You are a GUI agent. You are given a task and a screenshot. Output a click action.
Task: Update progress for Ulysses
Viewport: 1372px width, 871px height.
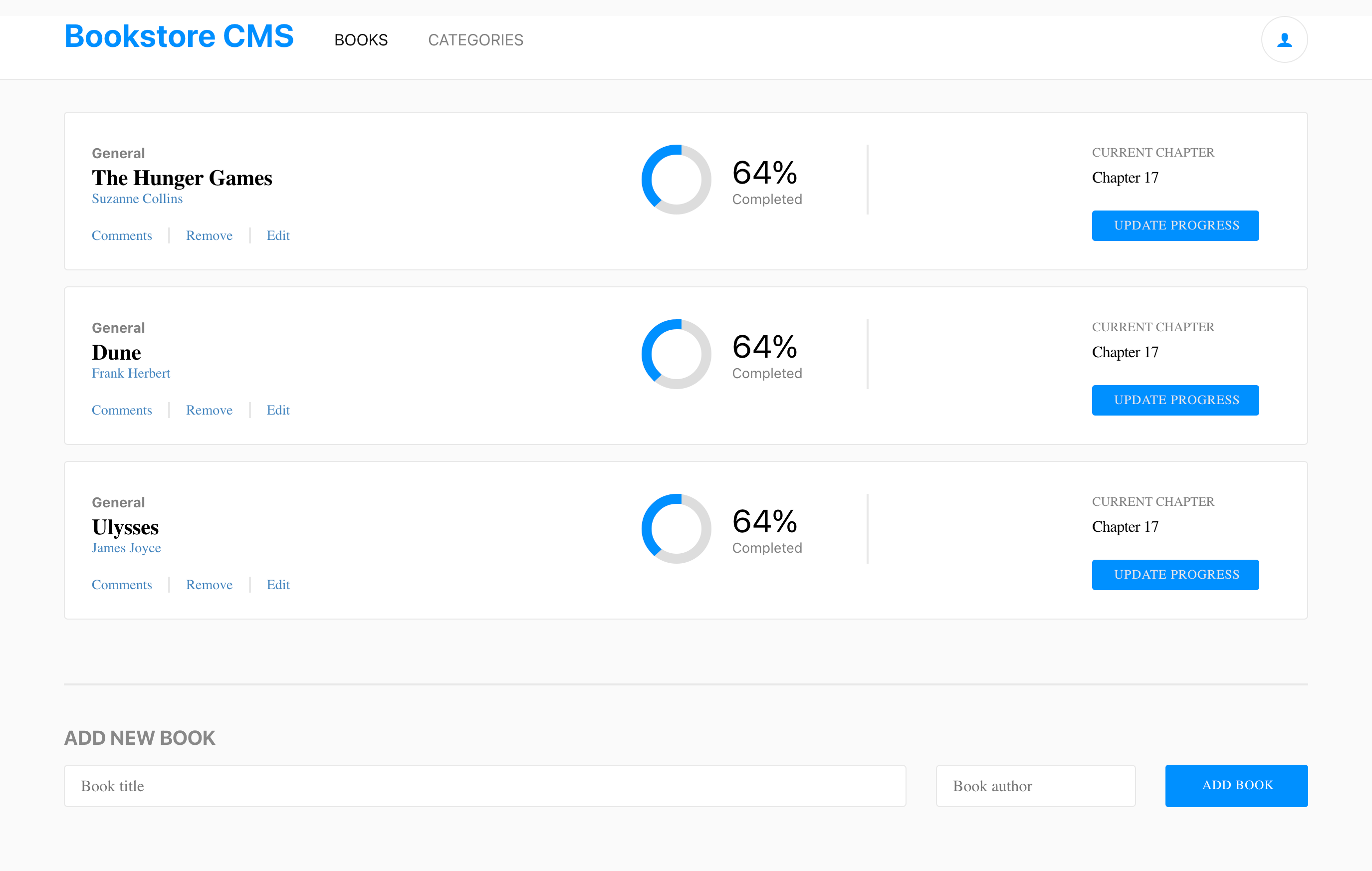point(1175,575)
